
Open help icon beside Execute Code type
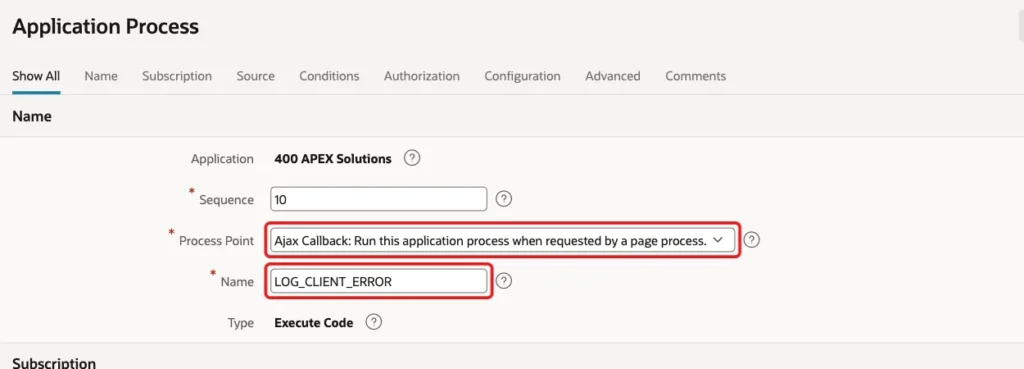pyautogui.click(x=374, y=322)
